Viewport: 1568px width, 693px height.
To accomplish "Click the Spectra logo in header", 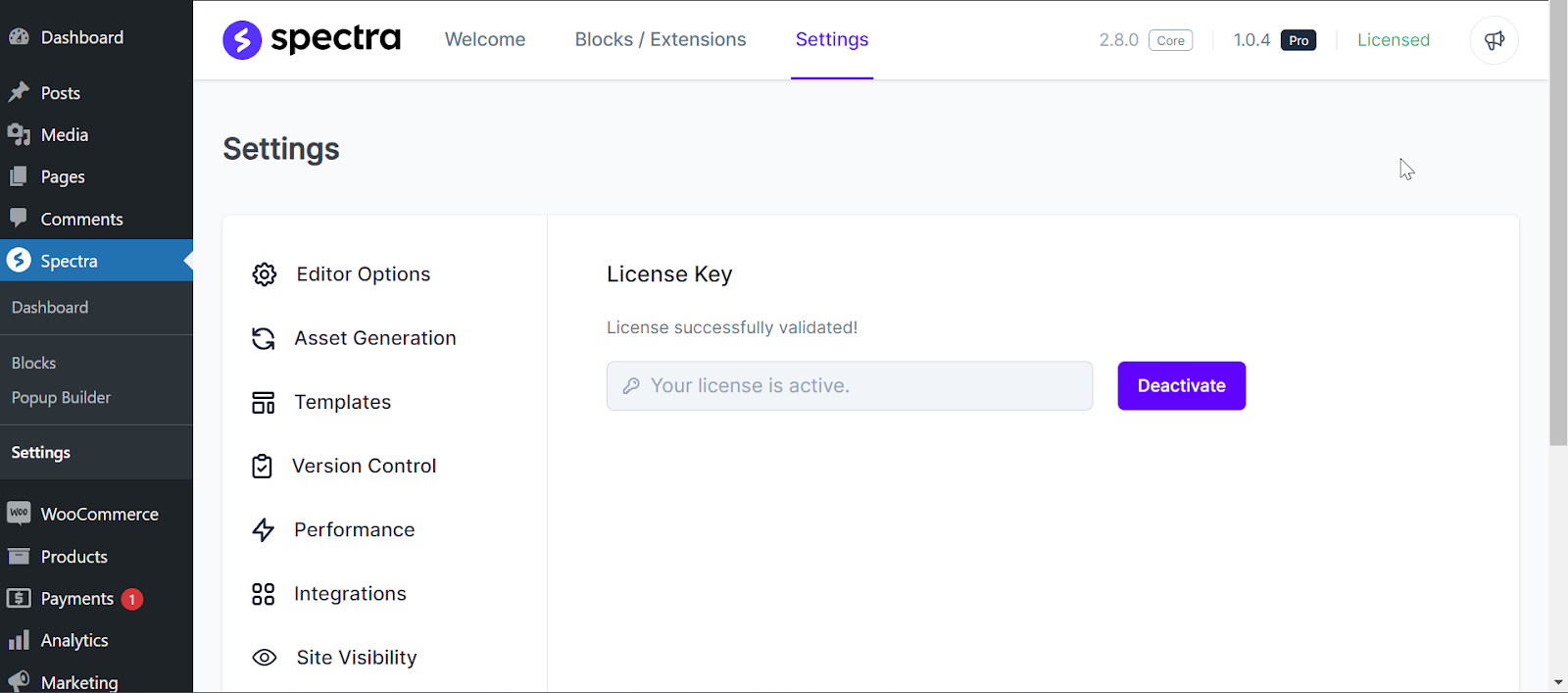I will coord(312,40).
